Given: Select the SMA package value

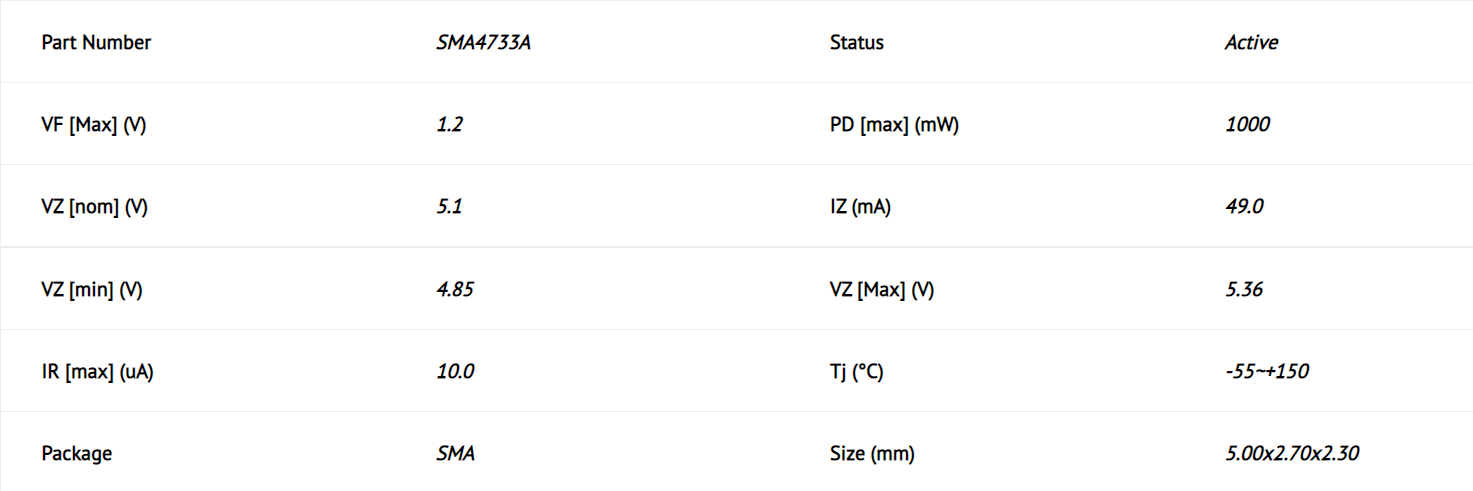Looking at the screenshot, I should click(x=455, y=454).
